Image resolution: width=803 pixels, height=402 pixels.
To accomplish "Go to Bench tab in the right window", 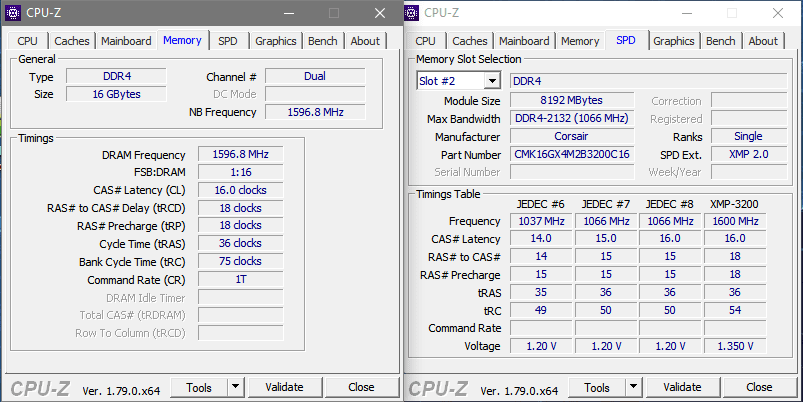I will 721,41.
